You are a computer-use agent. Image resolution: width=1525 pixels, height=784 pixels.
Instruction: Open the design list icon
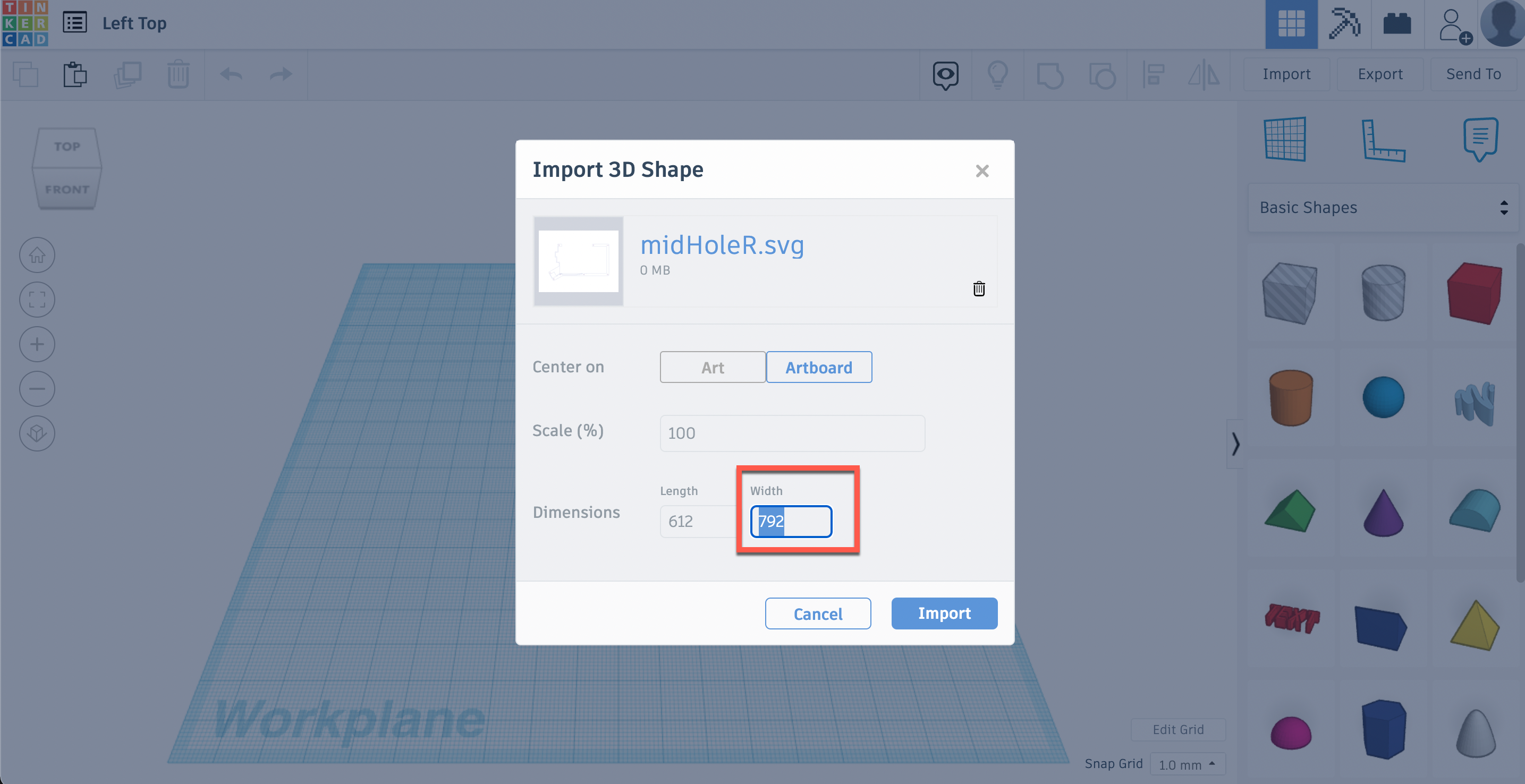point(75,23)
